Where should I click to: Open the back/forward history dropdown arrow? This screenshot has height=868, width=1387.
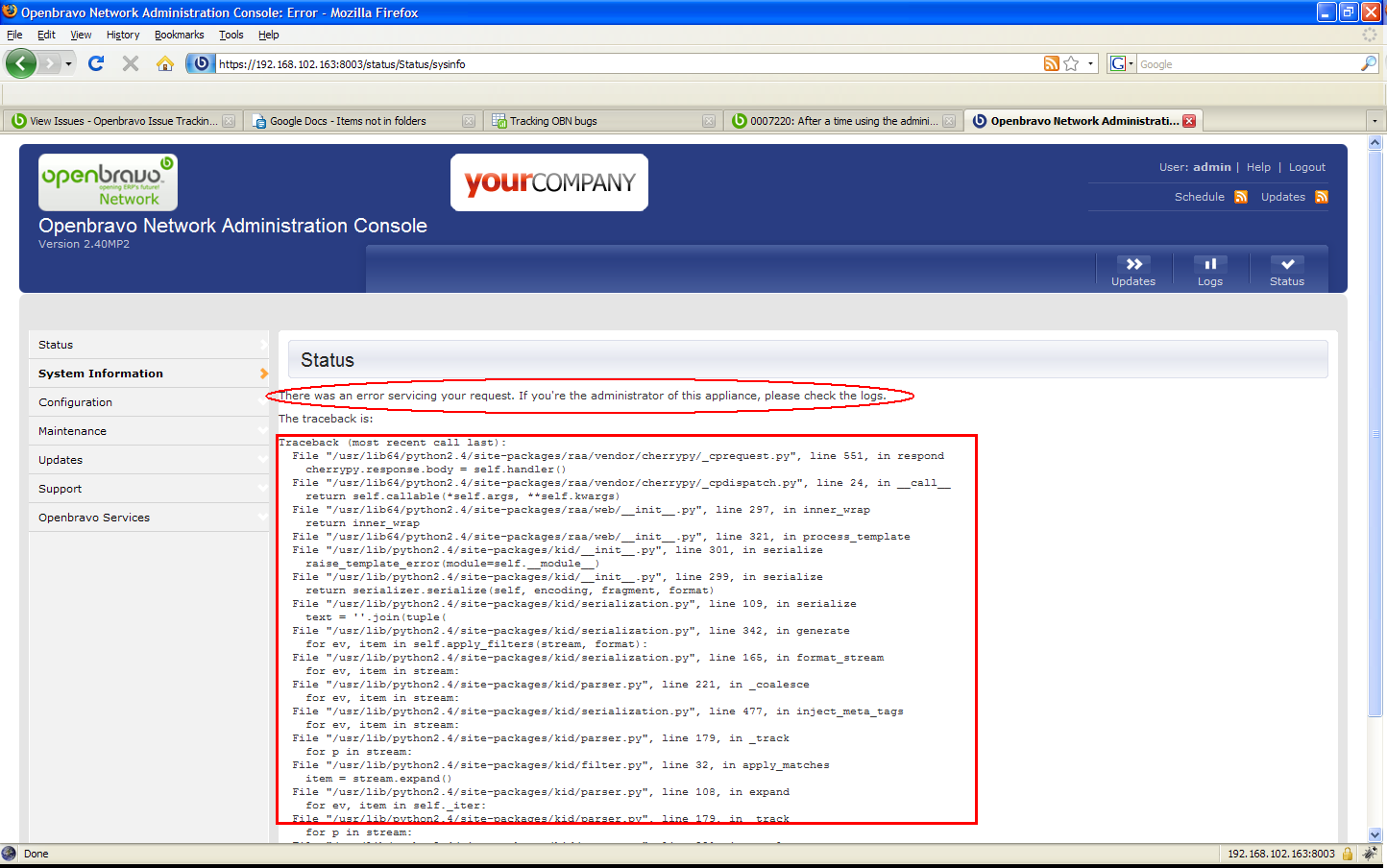tap(68, 64)
